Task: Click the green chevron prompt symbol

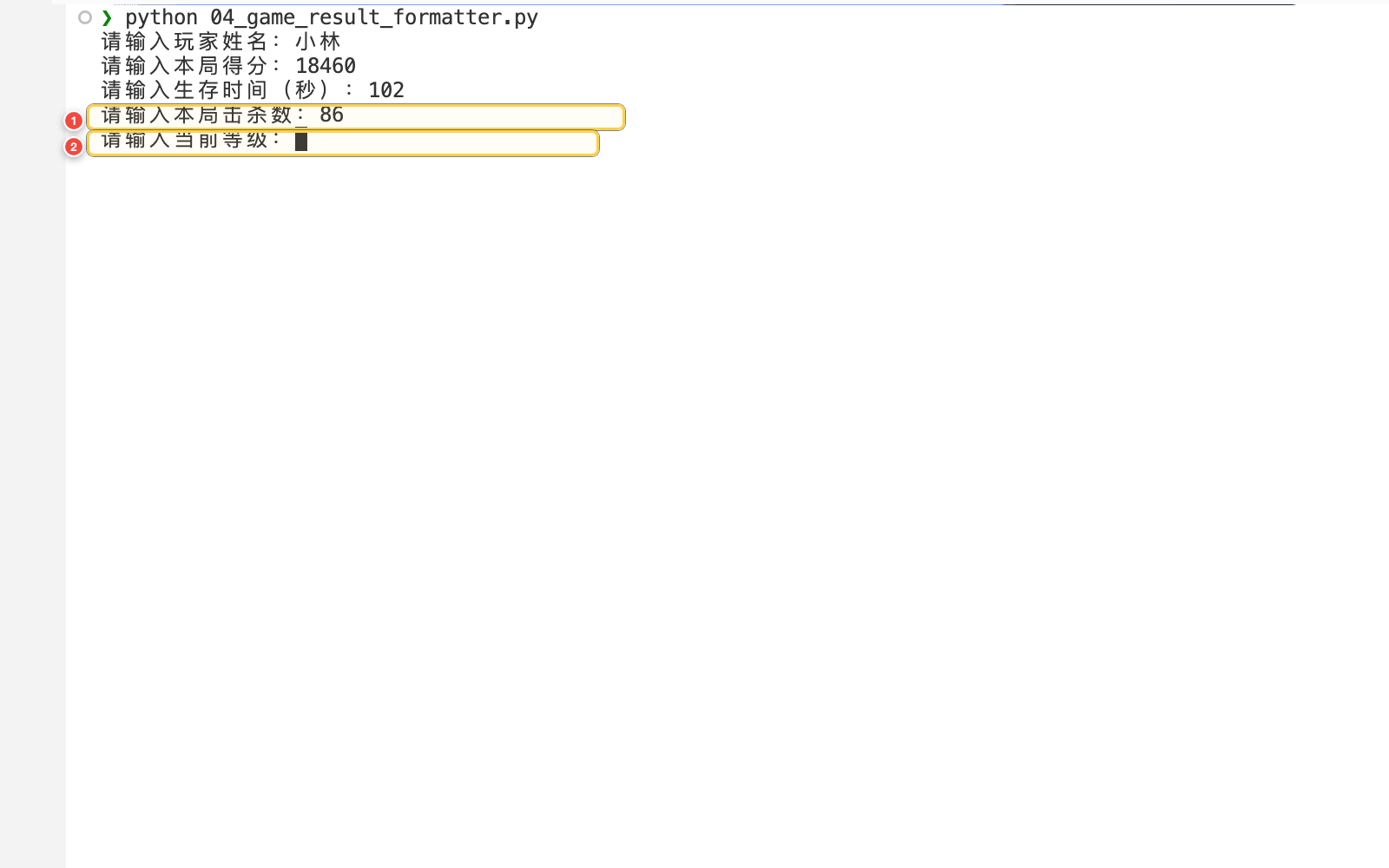Action: pos(107,17)
